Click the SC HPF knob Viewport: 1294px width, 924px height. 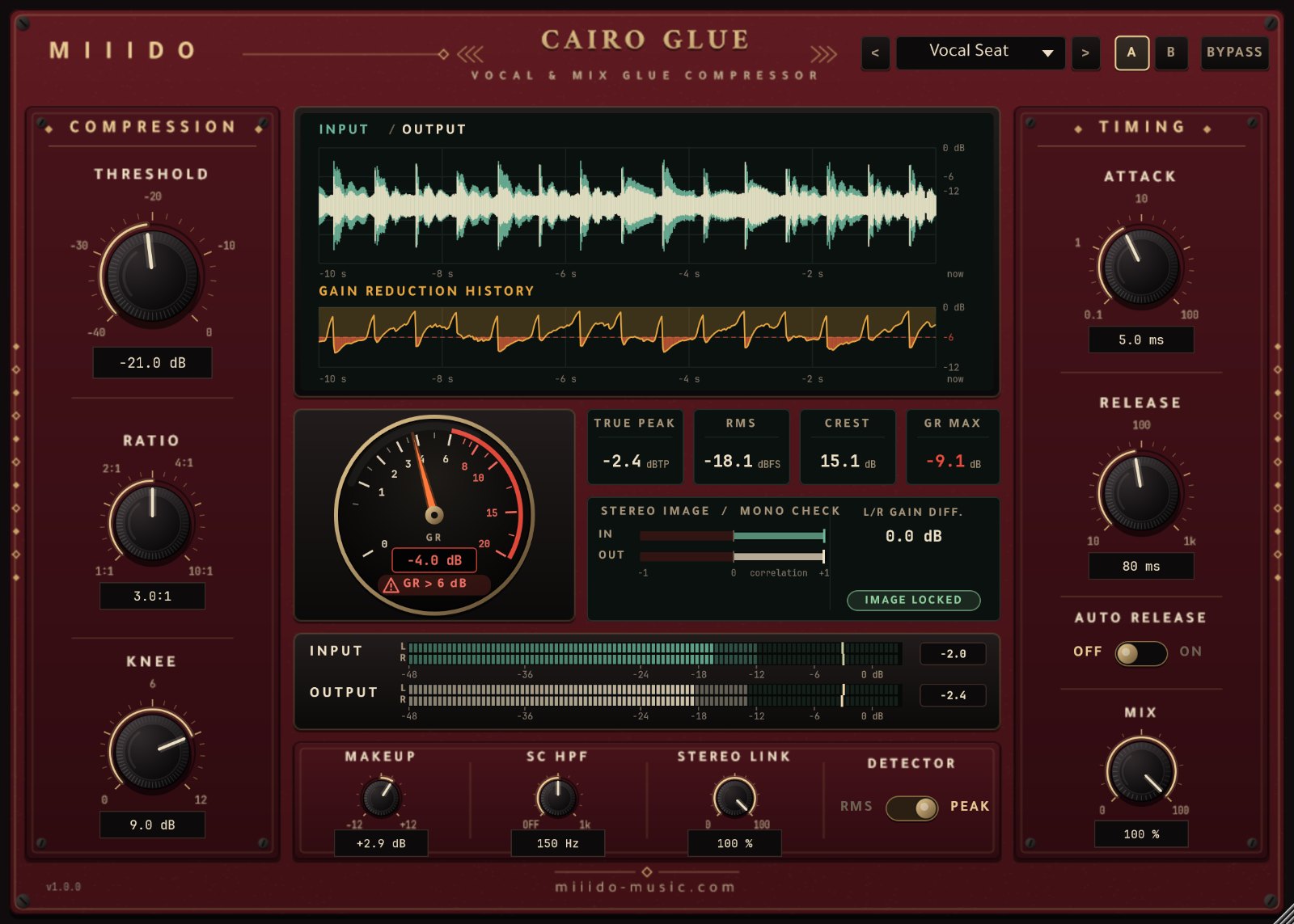click(557, 798)
